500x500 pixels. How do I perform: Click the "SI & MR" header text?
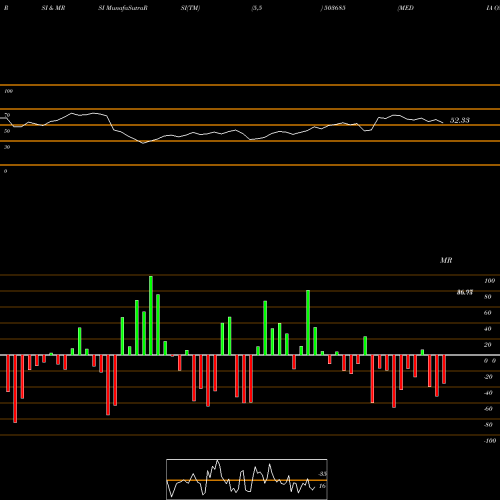(53, 8)
